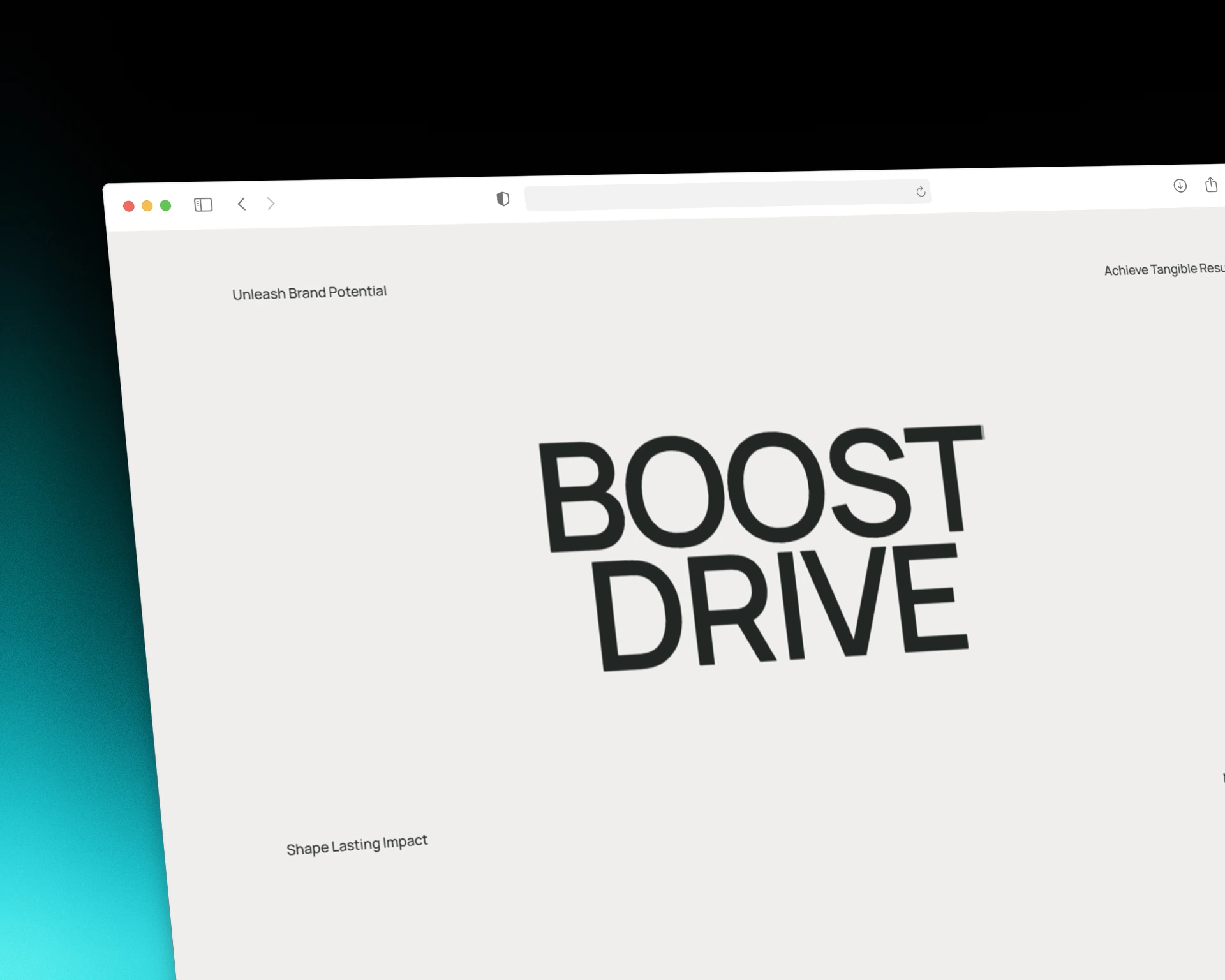This screenshot has width=1225, height=980.
Task: Follow the "Achieve Tangible Results" link
Action: point(1163,269)
